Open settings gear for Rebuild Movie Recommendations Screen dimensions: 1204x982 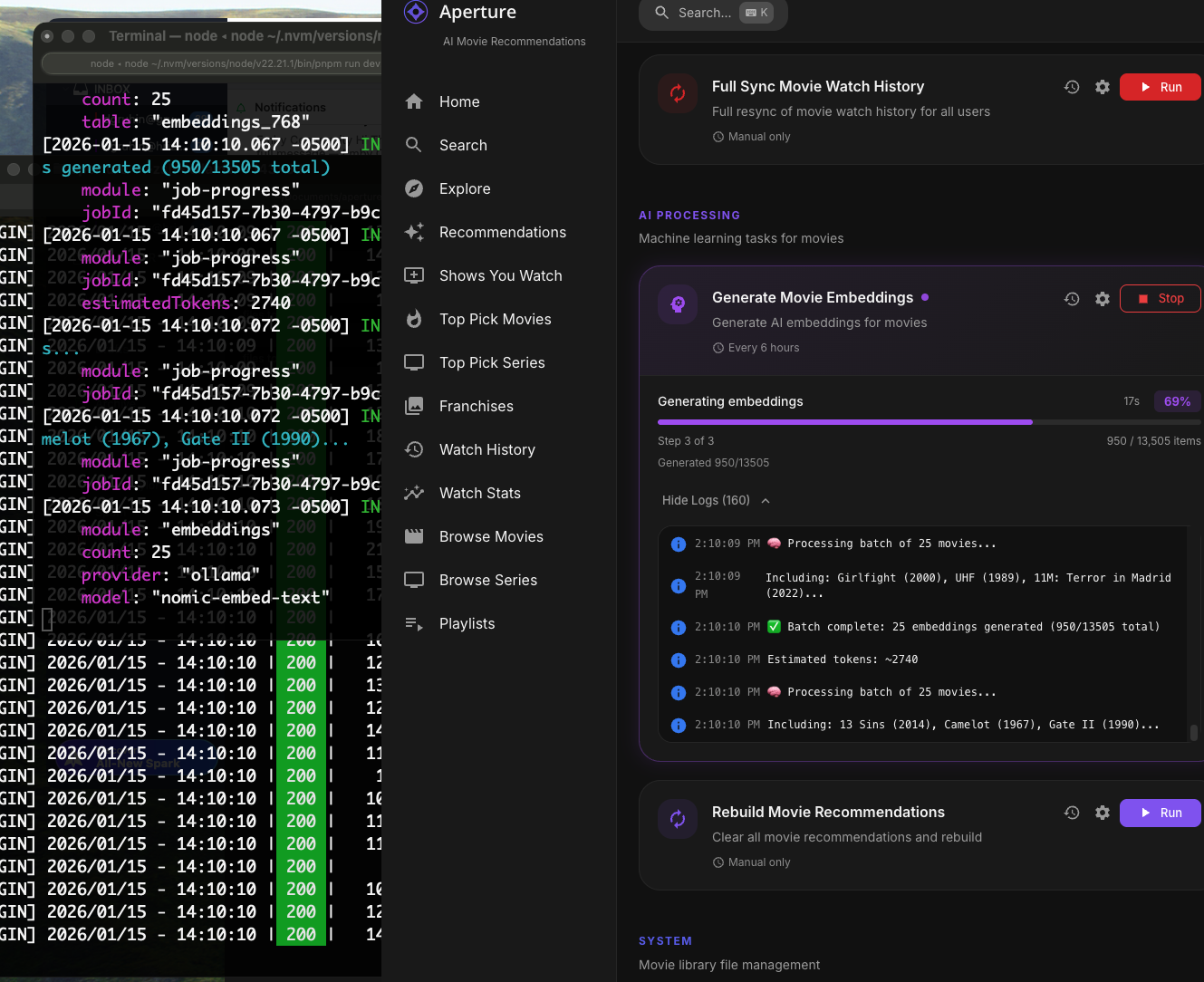pyautogui.click(x=1102, y=813)
